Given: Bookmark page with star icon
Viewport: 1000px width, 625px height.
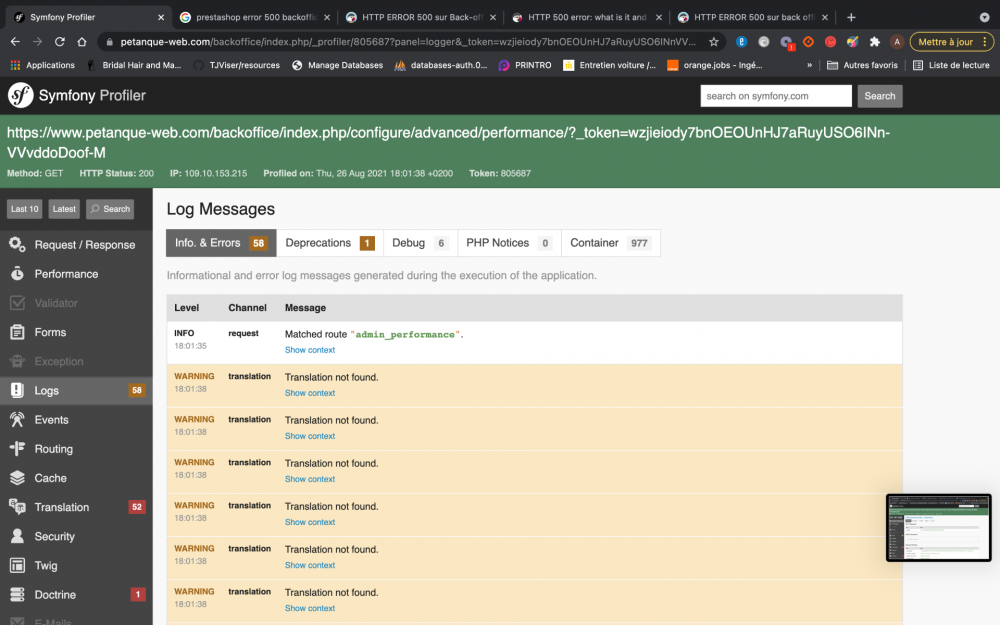Looking at the screenshot, I should tap(714, 42).
